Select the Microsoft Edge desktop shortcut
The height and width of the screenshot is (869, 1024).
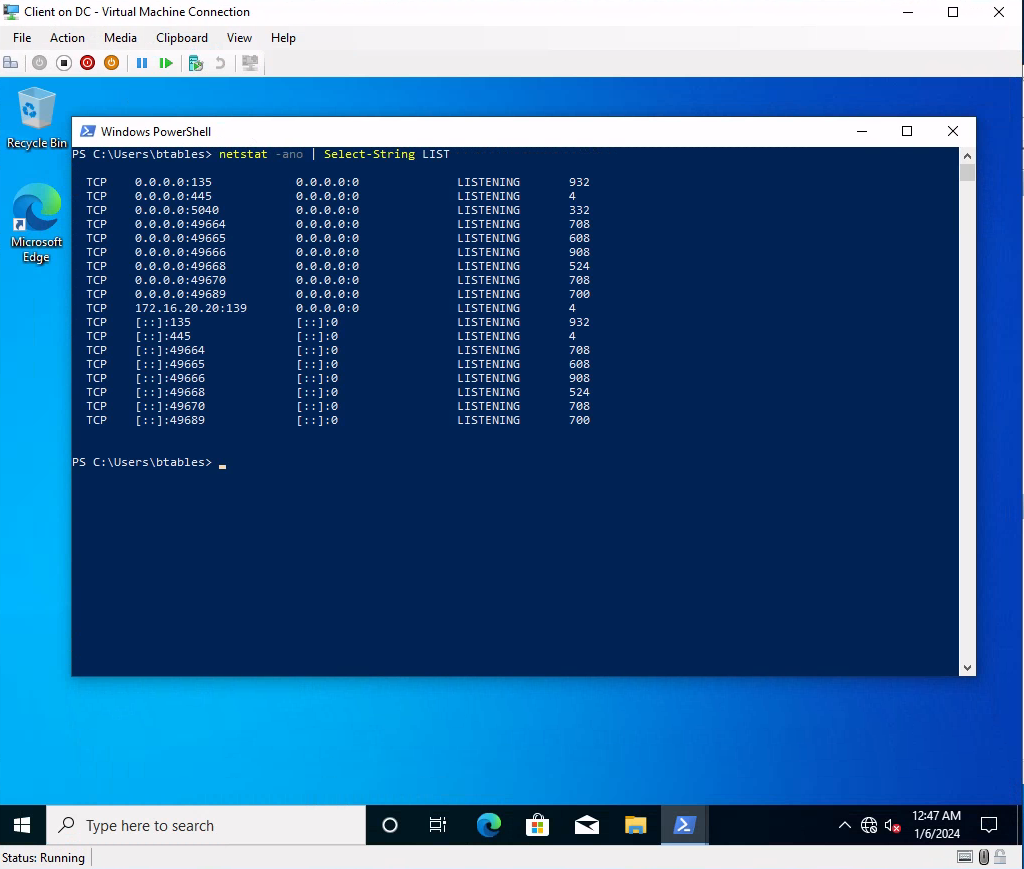click(37, 223)
